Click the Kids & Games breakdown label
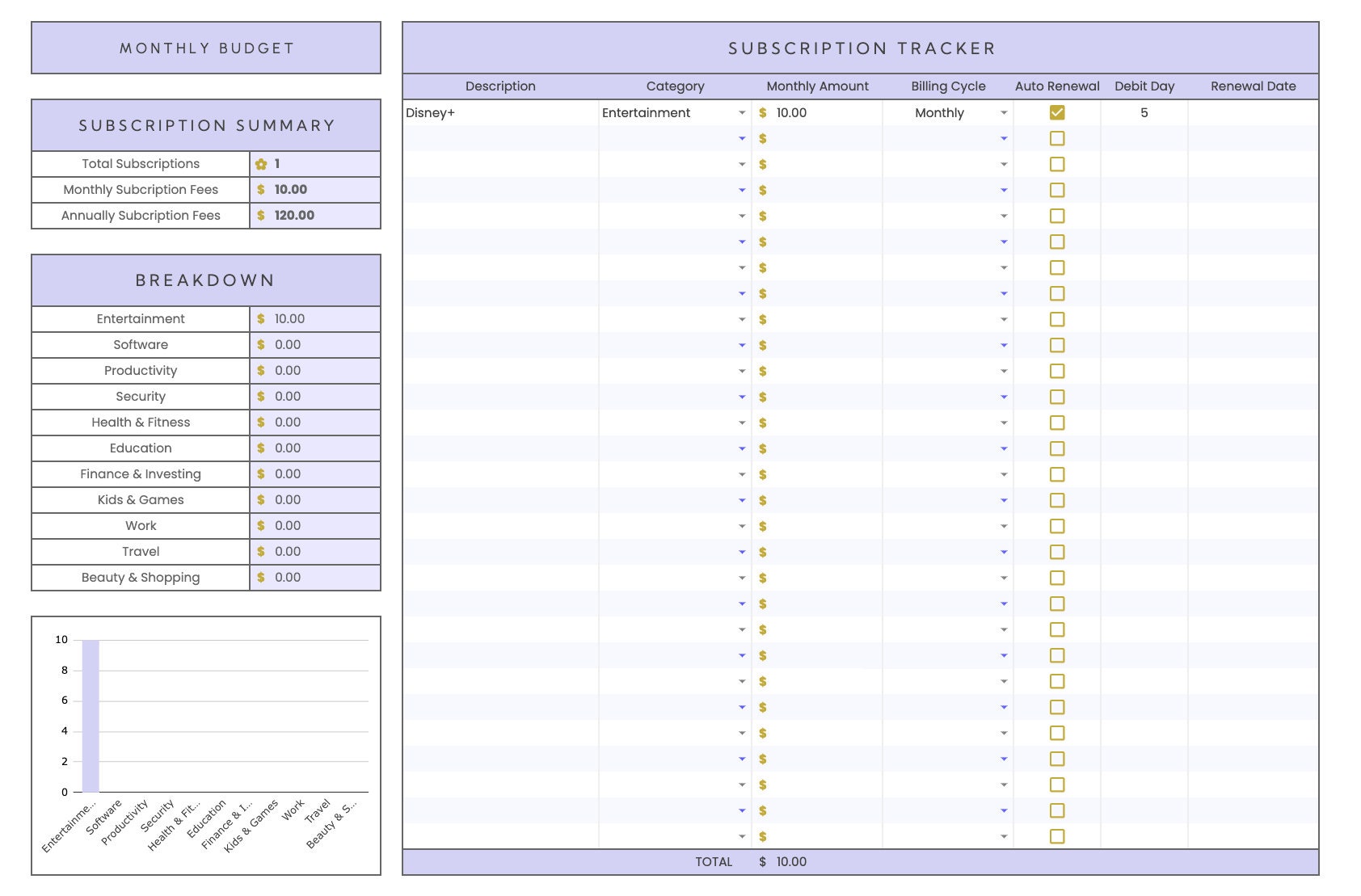1361x896 pixels. (x=141, y=499)
